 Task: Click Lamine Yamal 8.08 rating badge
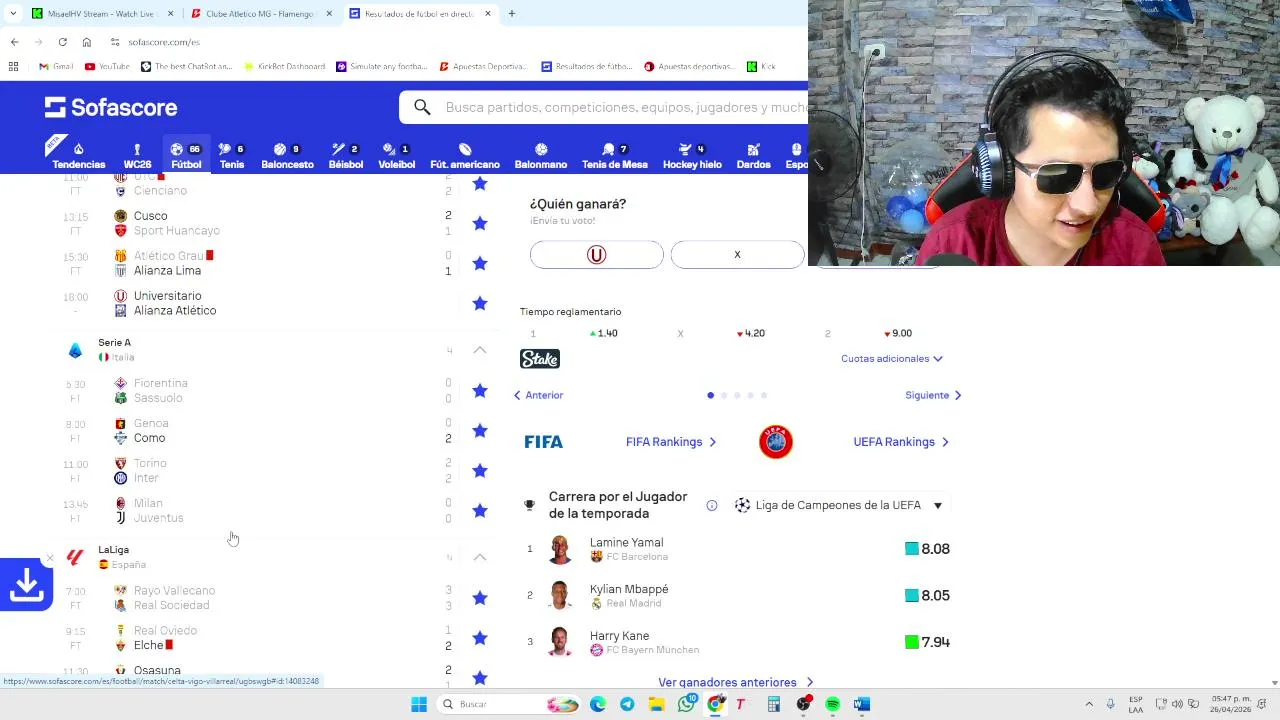pyautogui.click(x=928, y=549)
